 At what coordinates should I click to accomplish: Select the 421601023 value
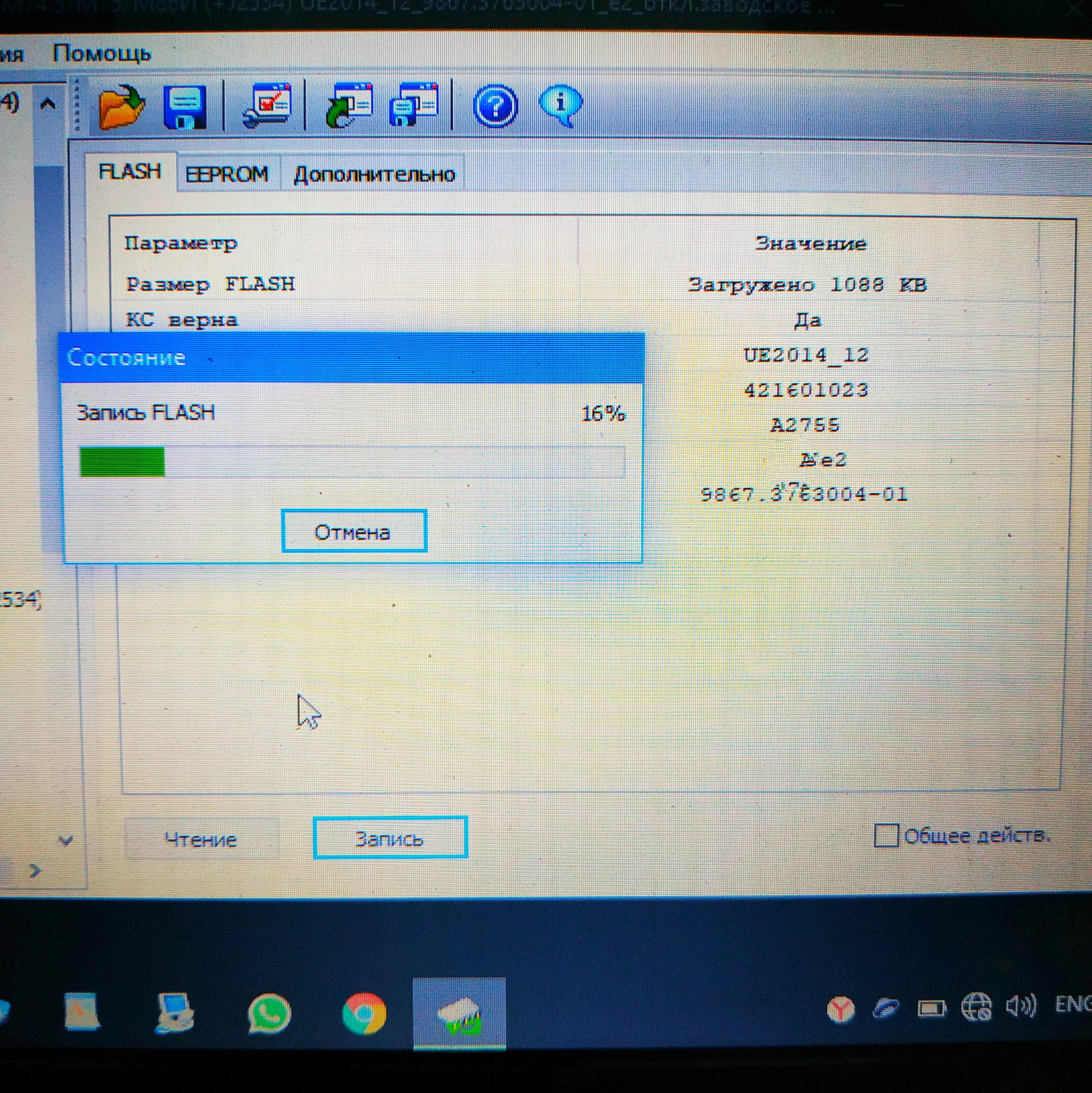(x=806, y=390)
